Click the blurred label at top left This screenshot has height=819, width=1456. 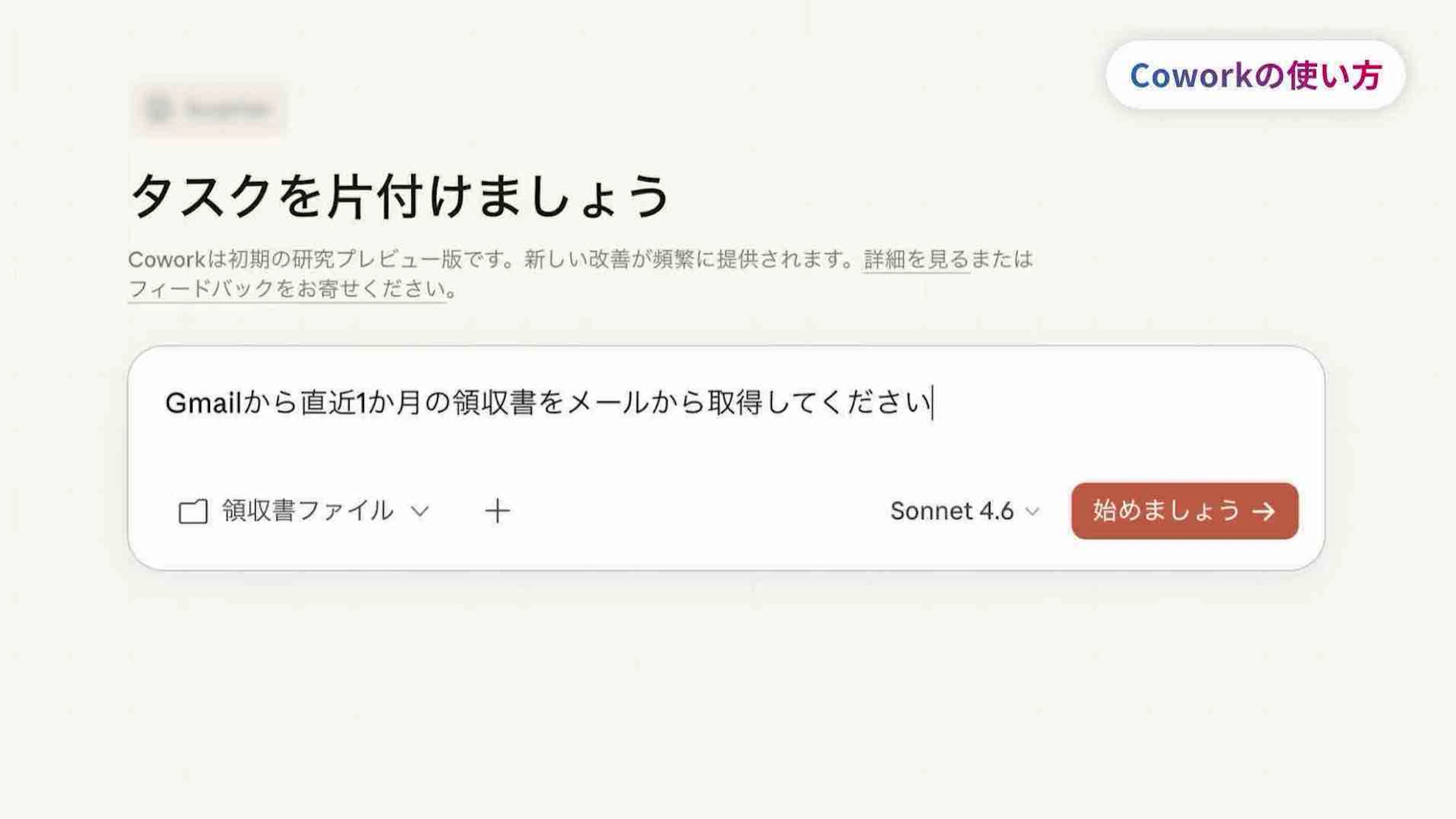pos(226,110)
